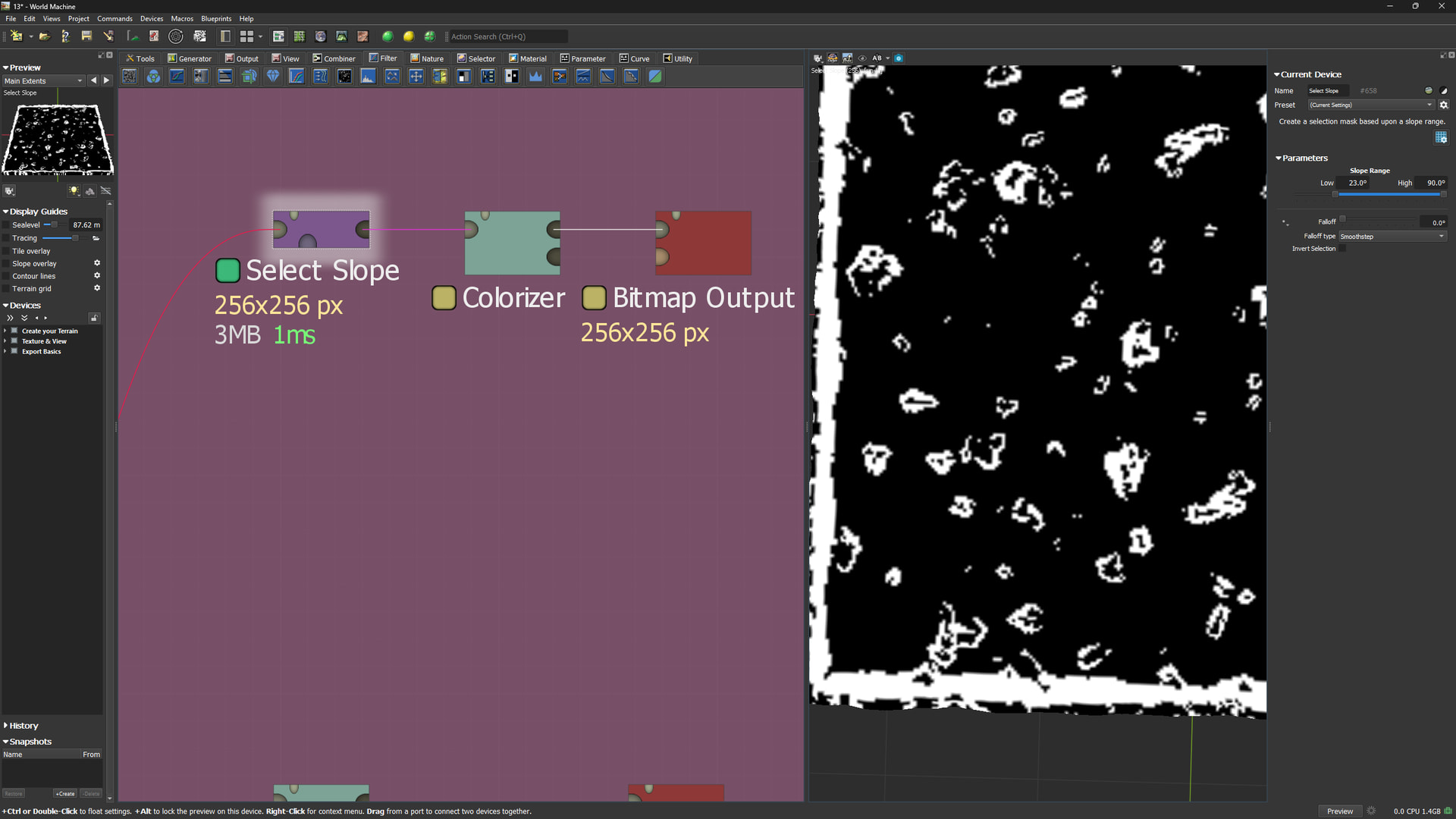This screenshot has width=1456, height=819.
Task: Click the globe icon in top toolbar
Action: [321, 36]
